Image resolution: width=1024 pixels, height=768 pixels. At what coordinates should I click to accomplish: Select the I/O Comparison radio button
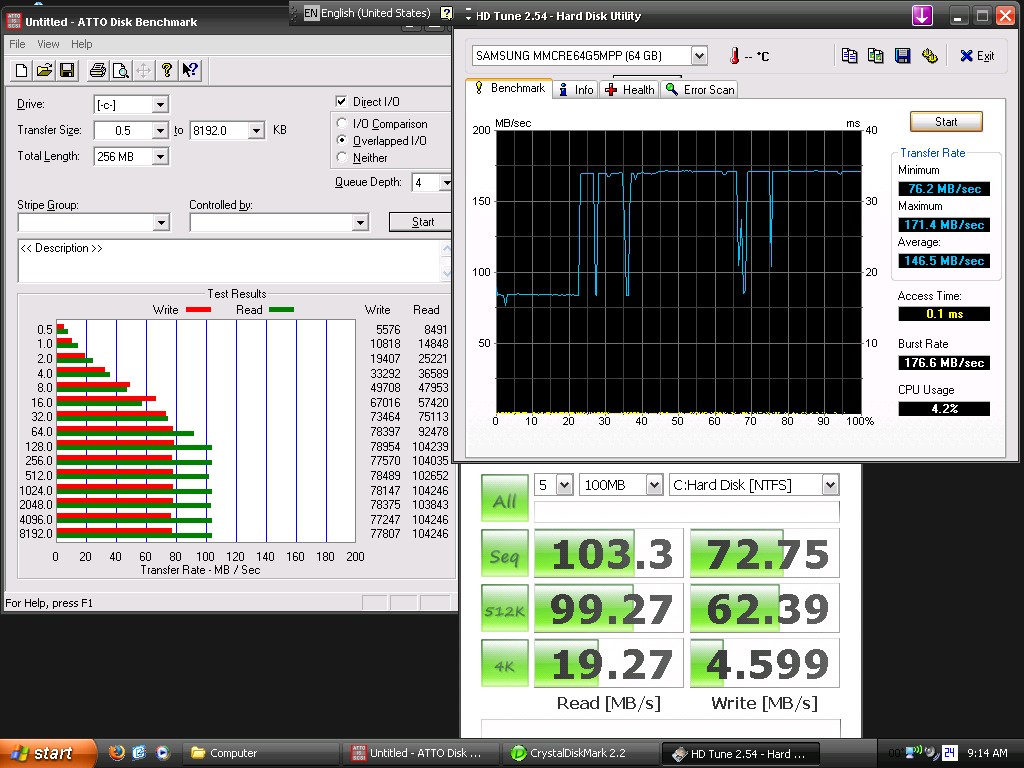tap(342, 124)
